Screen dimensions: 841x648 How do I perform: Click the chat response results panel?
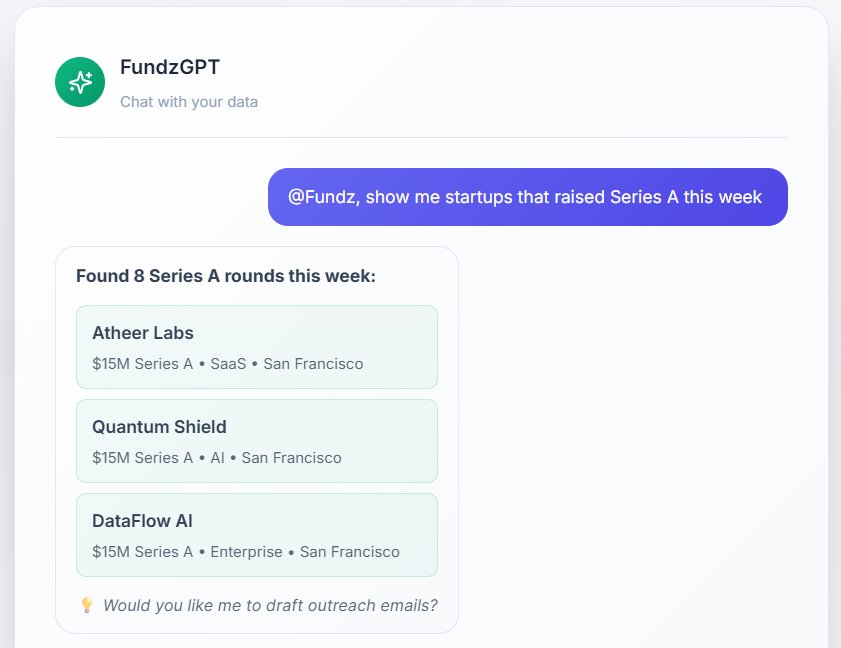[256, 438]
